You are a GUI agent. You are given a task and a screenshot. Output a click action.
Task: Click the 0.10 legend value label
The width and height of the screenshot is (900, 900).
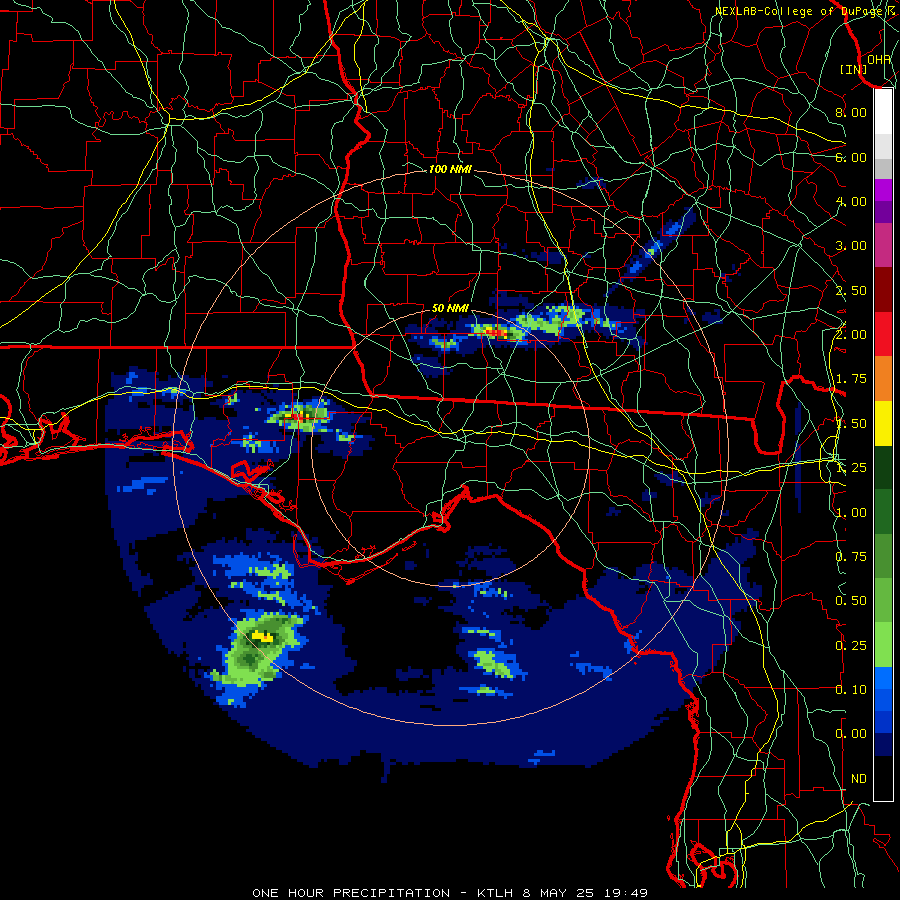851,690
